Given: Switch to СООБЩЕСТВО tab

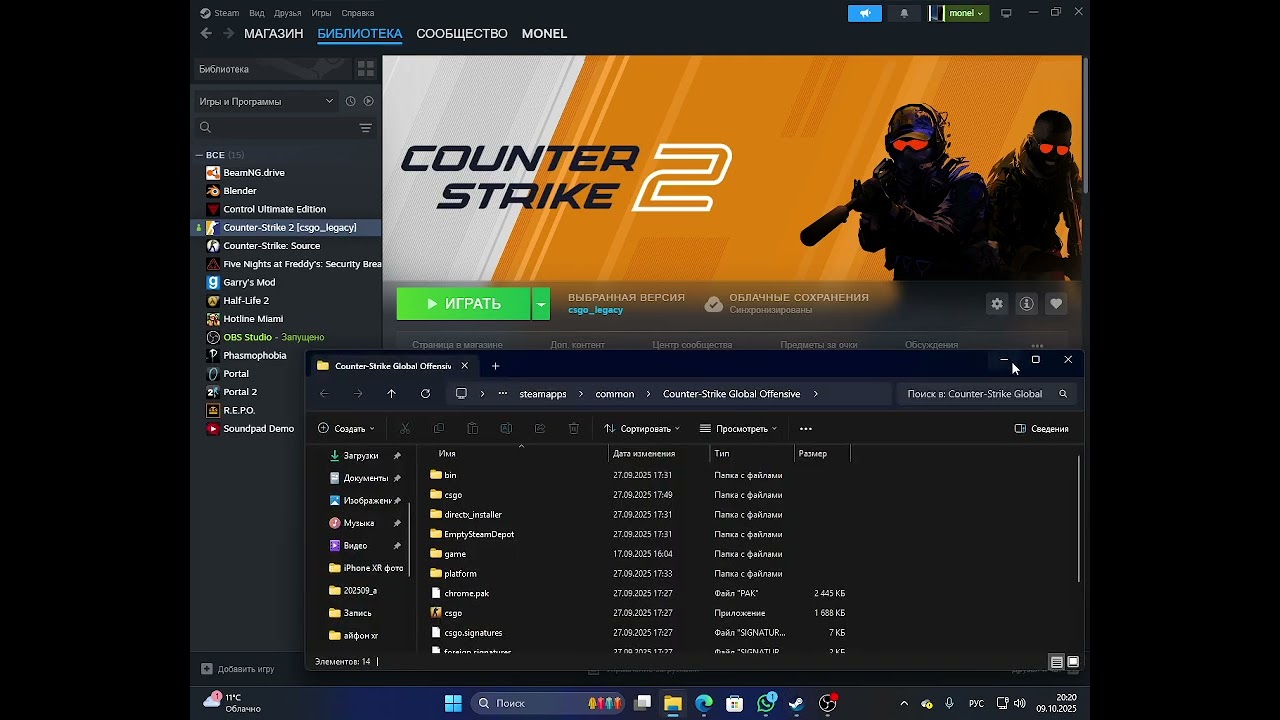Looking at the screenshot, I should coord(462,33).
